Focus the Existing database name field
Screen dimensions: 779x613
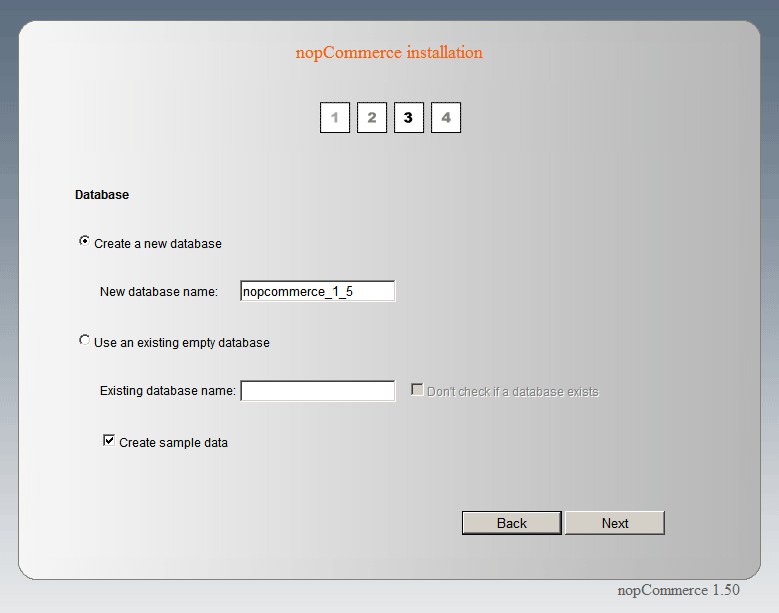point(317,391)
